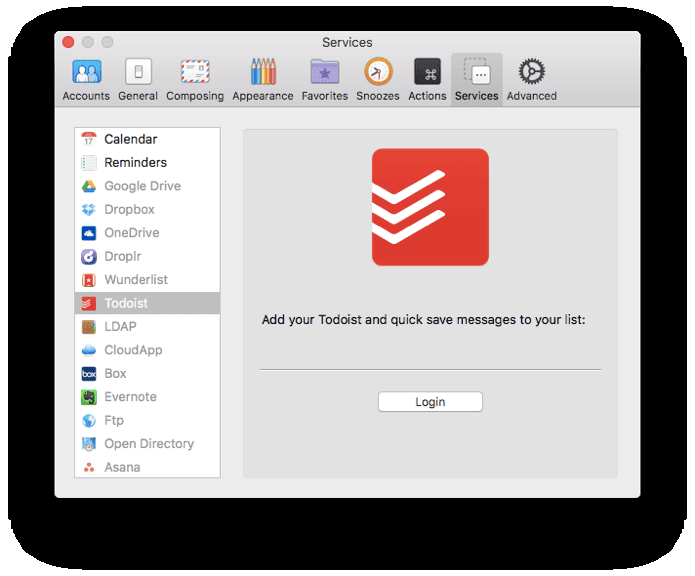Click the Open Directory icon
Image resolution: width=695 pixels, height=576 pixels.
click(89, 444)
